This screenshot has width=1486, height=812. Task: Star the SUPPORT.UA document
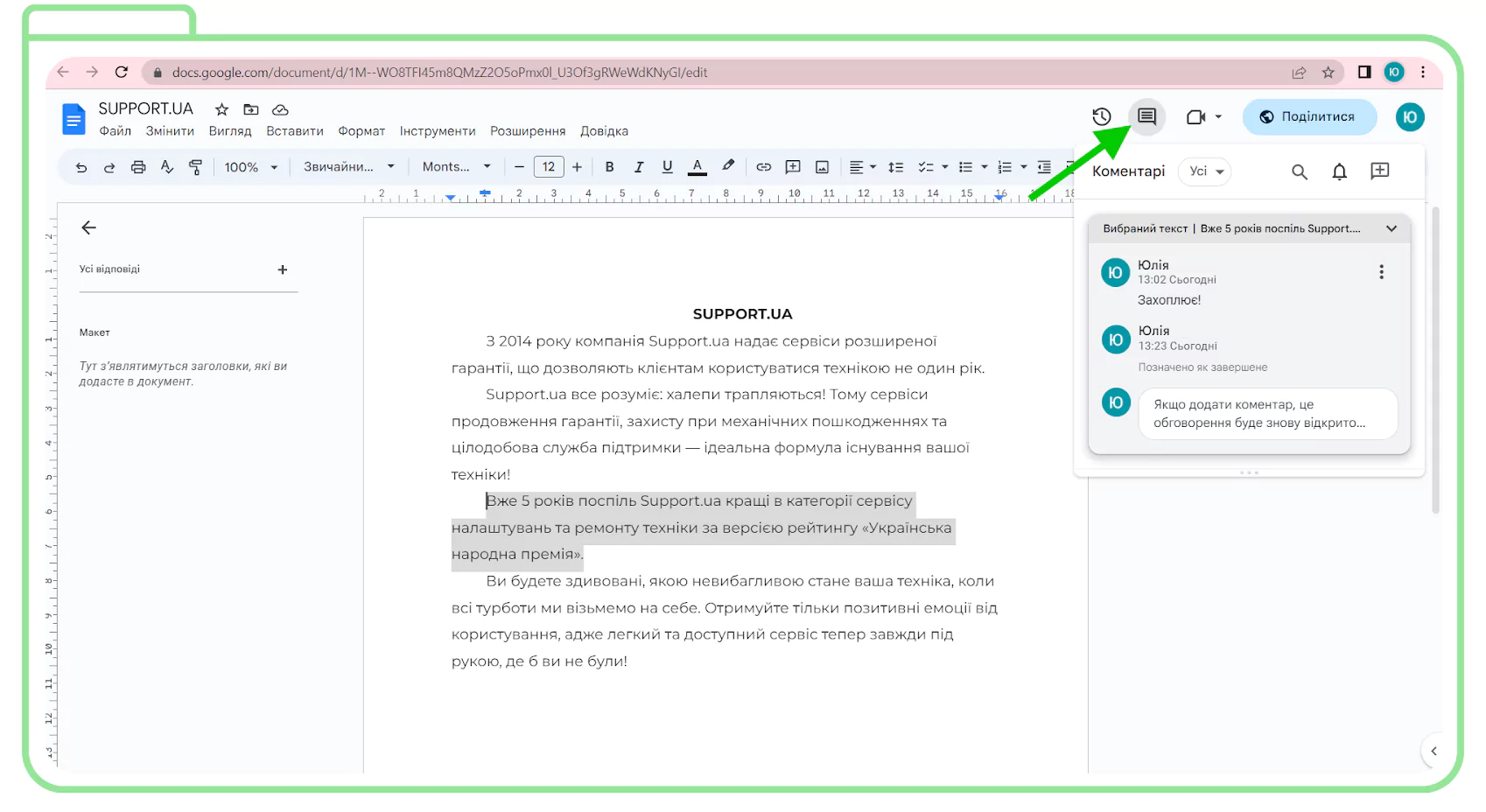click(x=222, y=109)
